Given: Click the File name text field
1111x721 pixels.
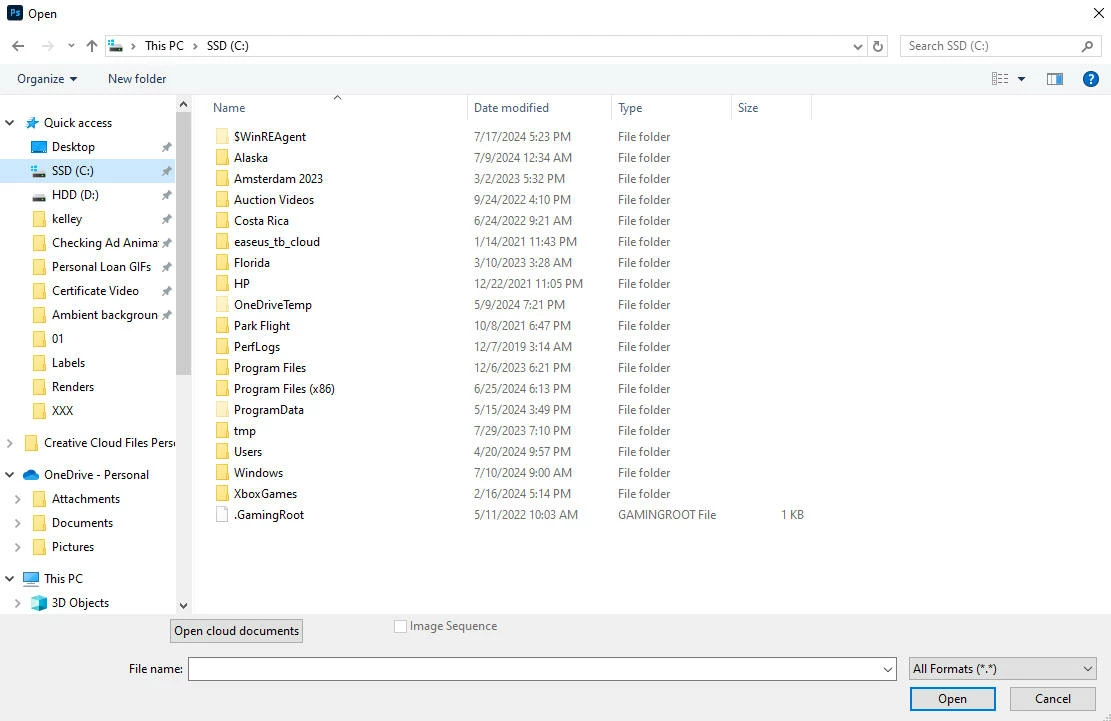Looking at the screenshot, I should [x=534, y=669].
